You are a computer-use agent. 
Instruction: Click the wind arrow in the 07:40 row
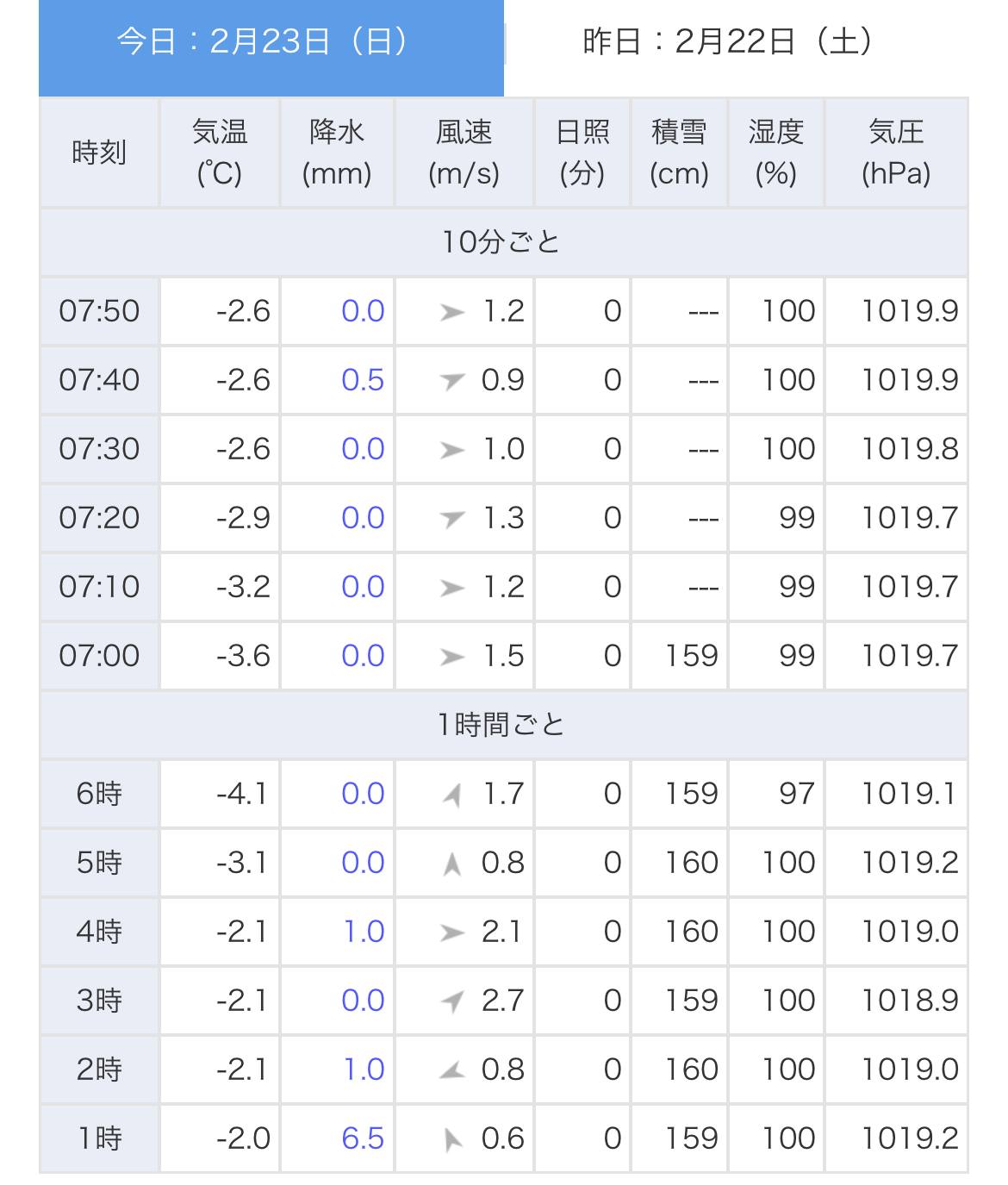(x=451, y=381)
